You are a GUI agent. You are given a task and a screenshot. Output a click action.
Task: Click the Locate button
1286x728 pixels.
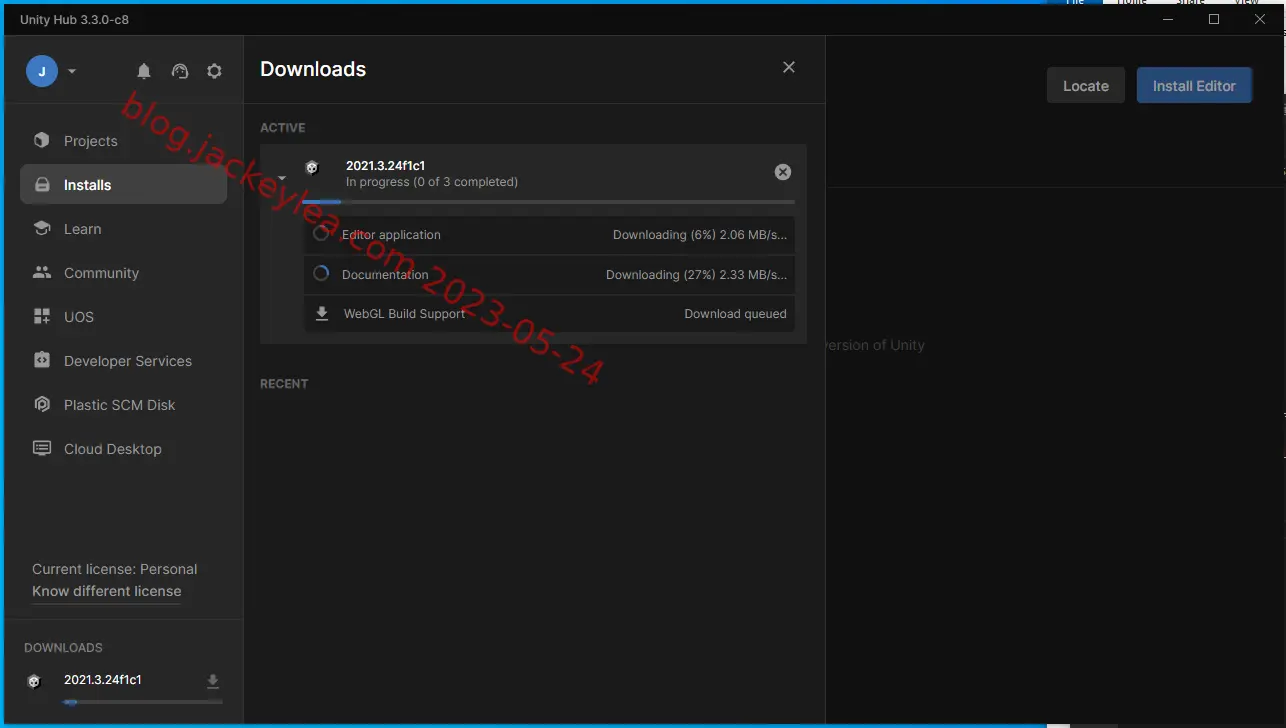coord(1086,86)
